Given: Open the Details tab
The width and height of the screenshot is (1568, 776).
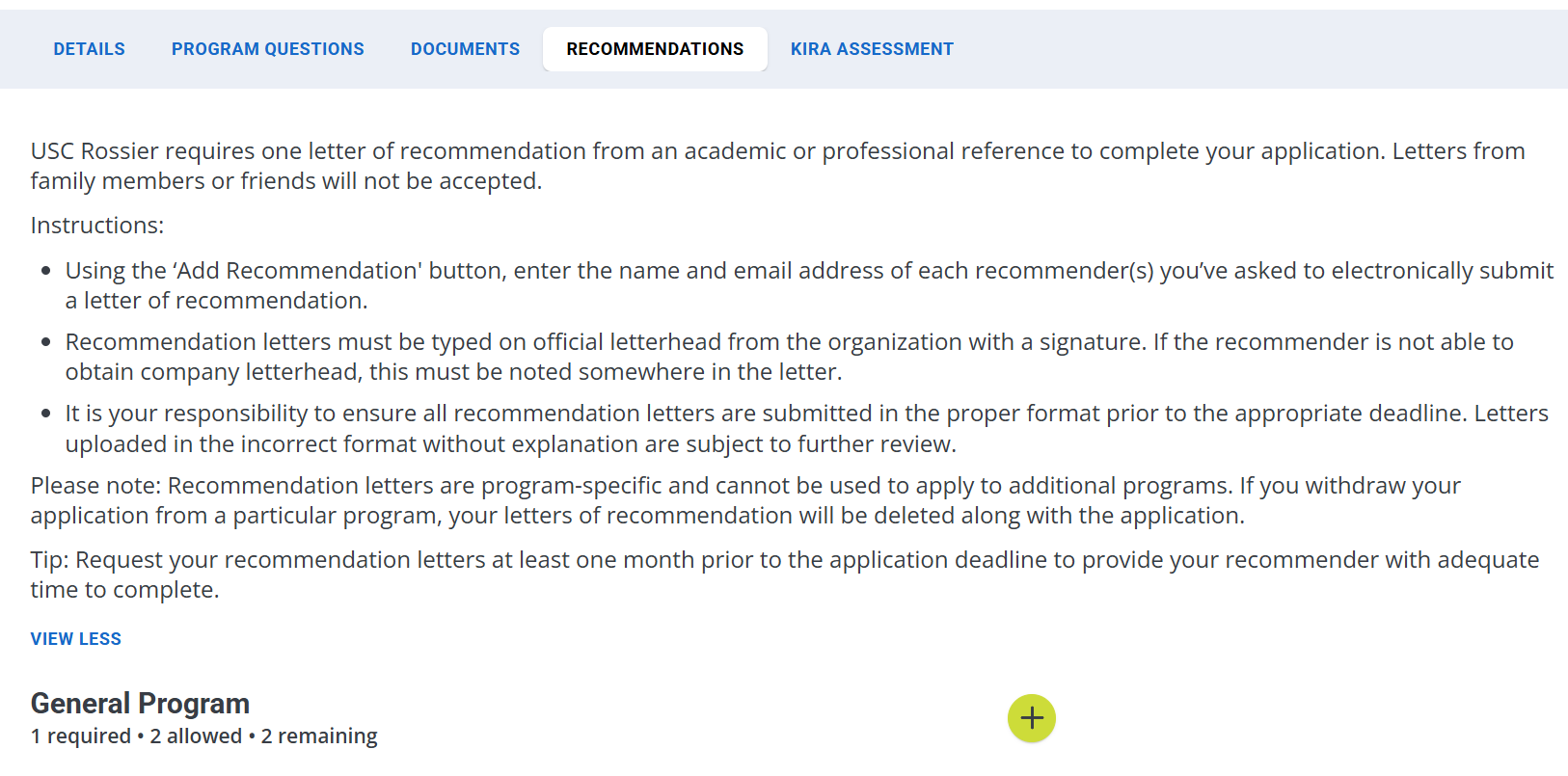Looking at the screenshot, I should [89, 49].
